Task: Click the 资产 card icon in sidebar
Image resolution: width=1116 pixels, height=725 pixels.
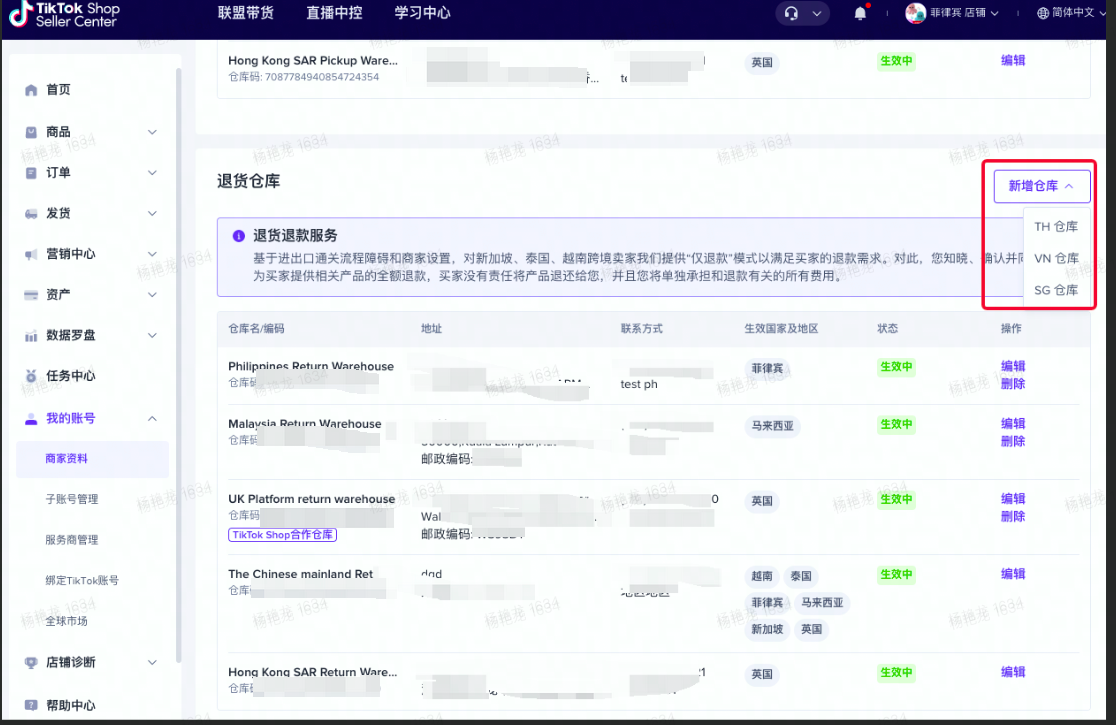Action: [x=31, y=295]
